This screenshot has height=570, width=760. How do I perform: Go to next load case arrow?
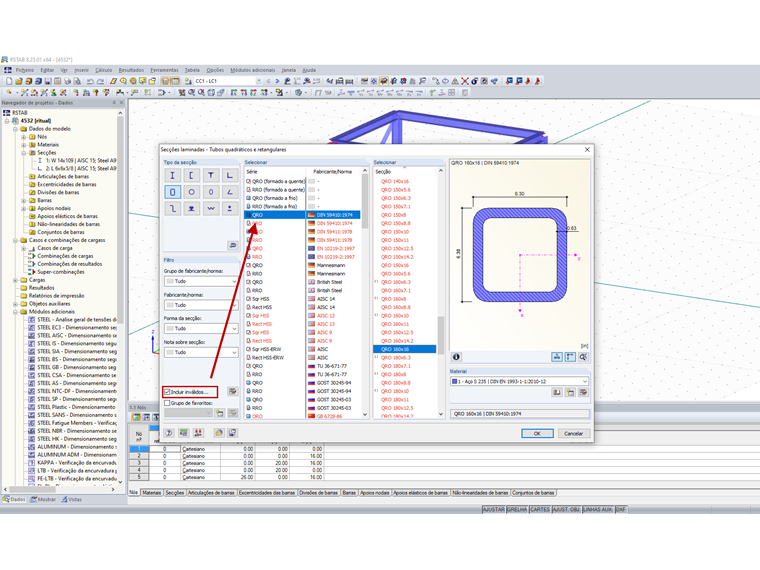pyautogui.click(x=277, y=81)
